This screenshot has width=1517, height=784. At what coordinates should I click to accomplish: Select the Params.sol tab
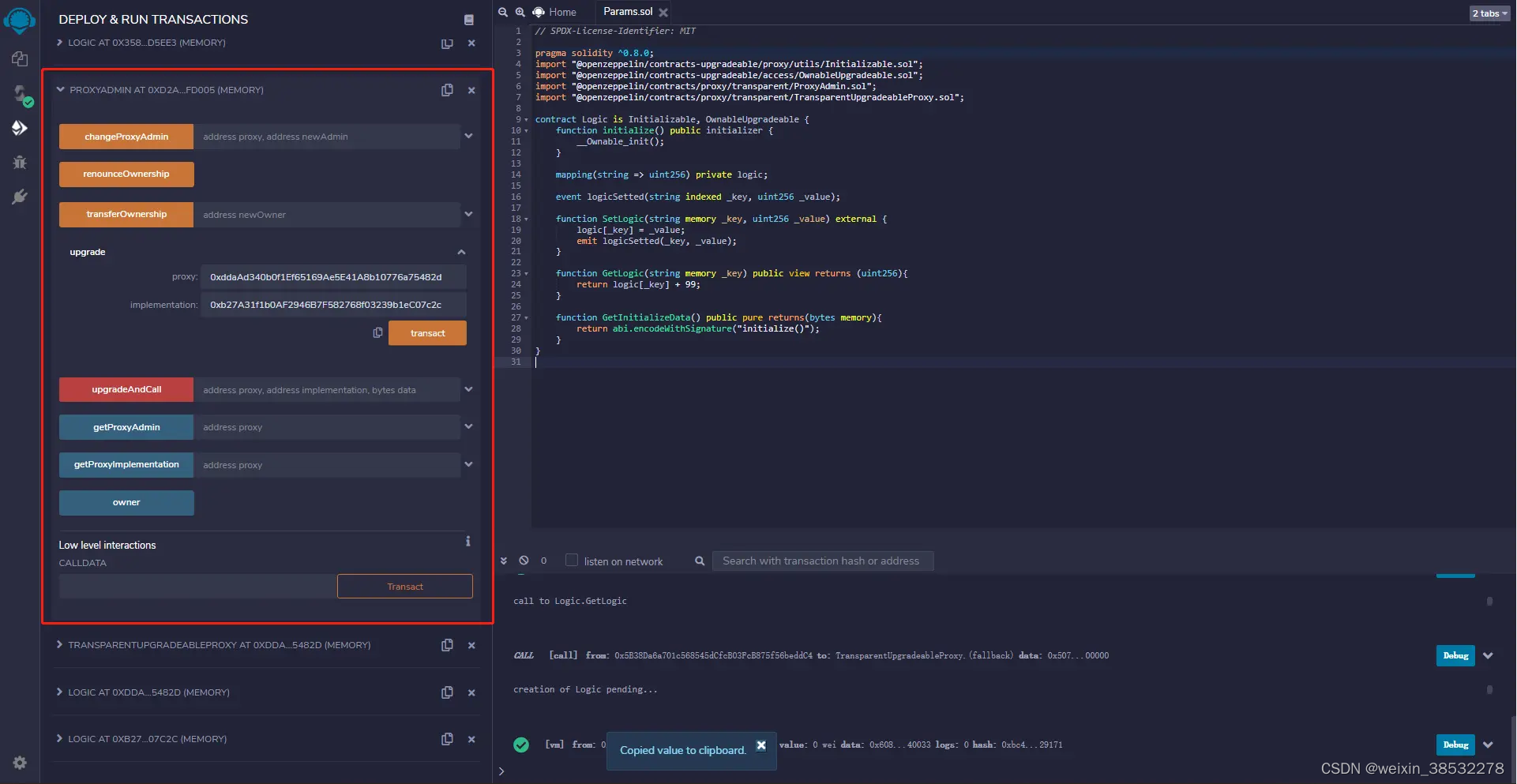coord(628,12)
